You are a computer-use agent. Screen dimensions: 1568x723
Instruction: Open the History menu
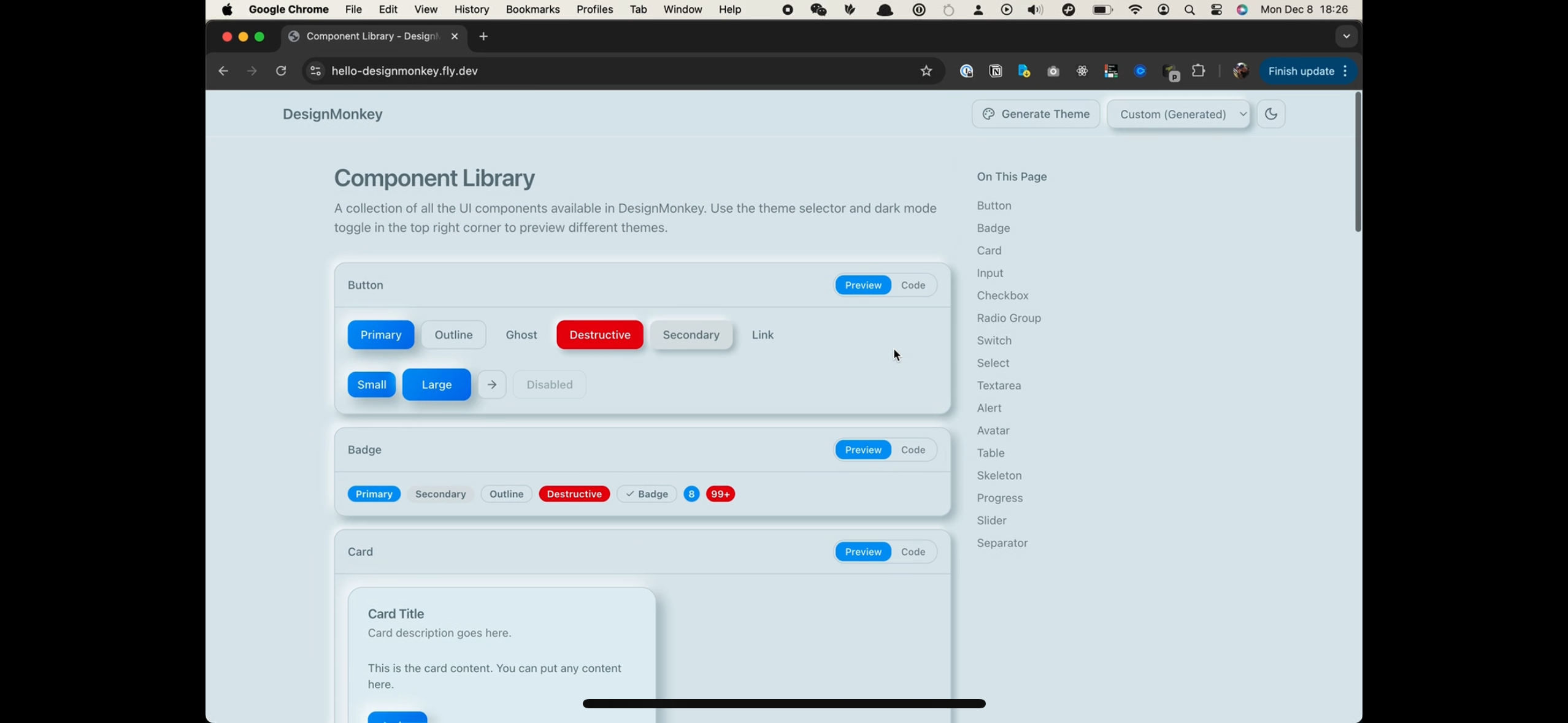pyautogui.click(x=471, y=10)
